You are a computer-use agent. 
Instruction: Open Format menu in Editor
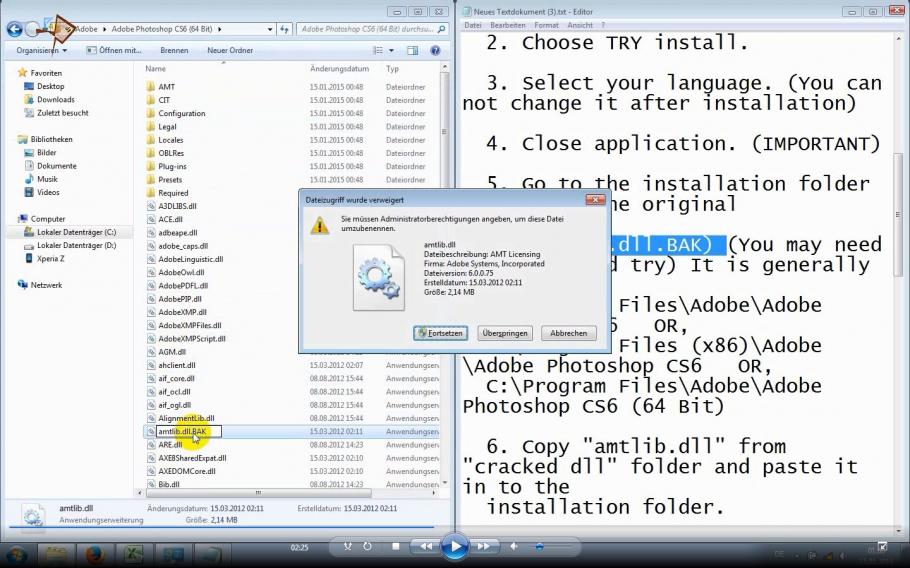coord(547,25)
